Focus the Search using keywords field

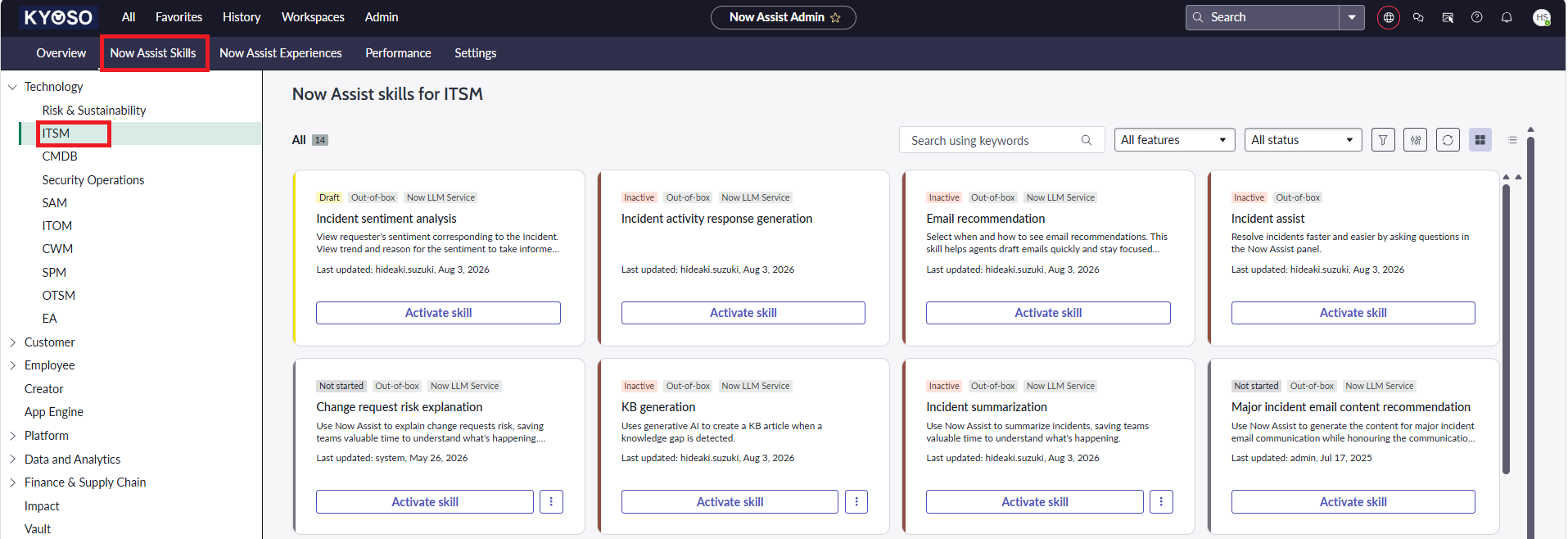coord(1001,140)
